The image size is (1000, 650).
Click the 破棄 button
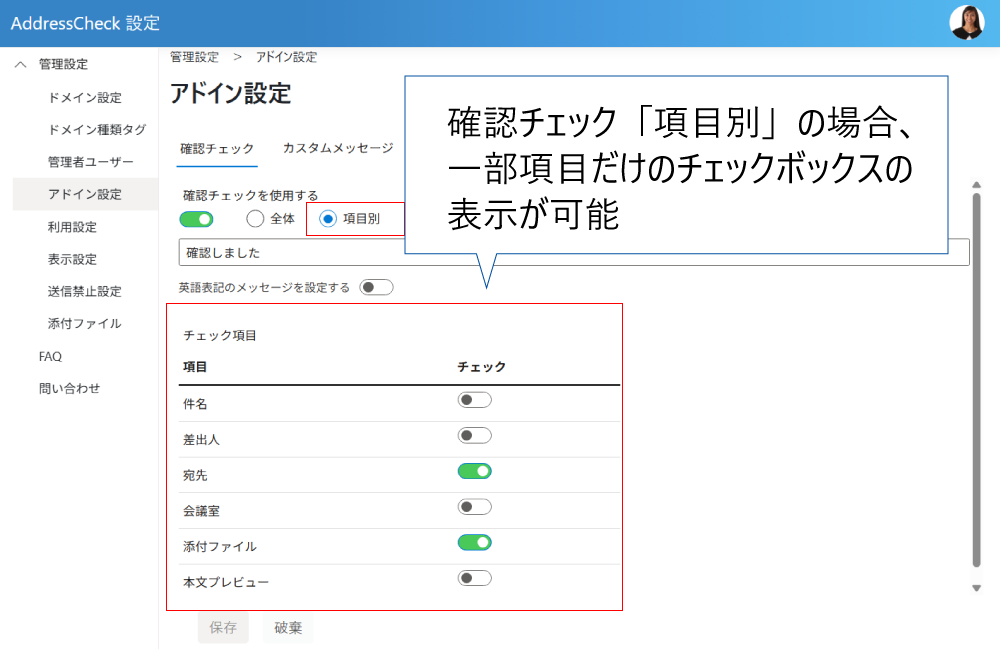(x=288, y=628)
